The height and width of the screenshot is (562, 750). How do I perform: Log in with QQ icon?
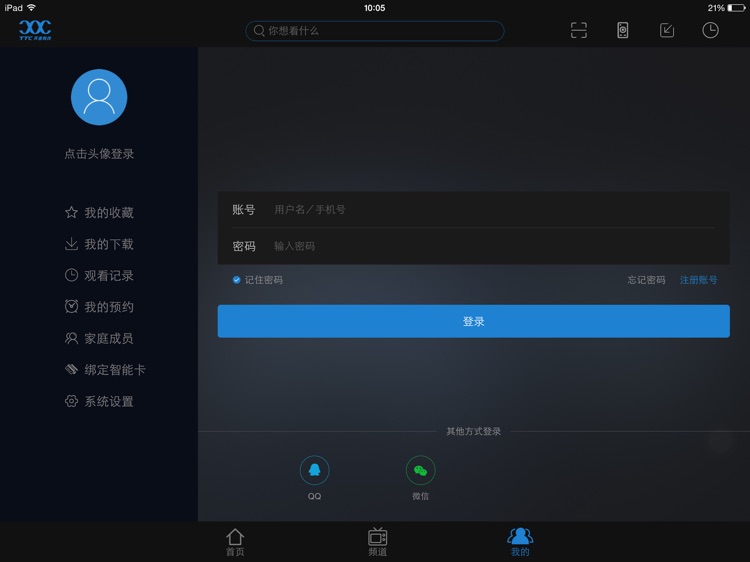314,470
